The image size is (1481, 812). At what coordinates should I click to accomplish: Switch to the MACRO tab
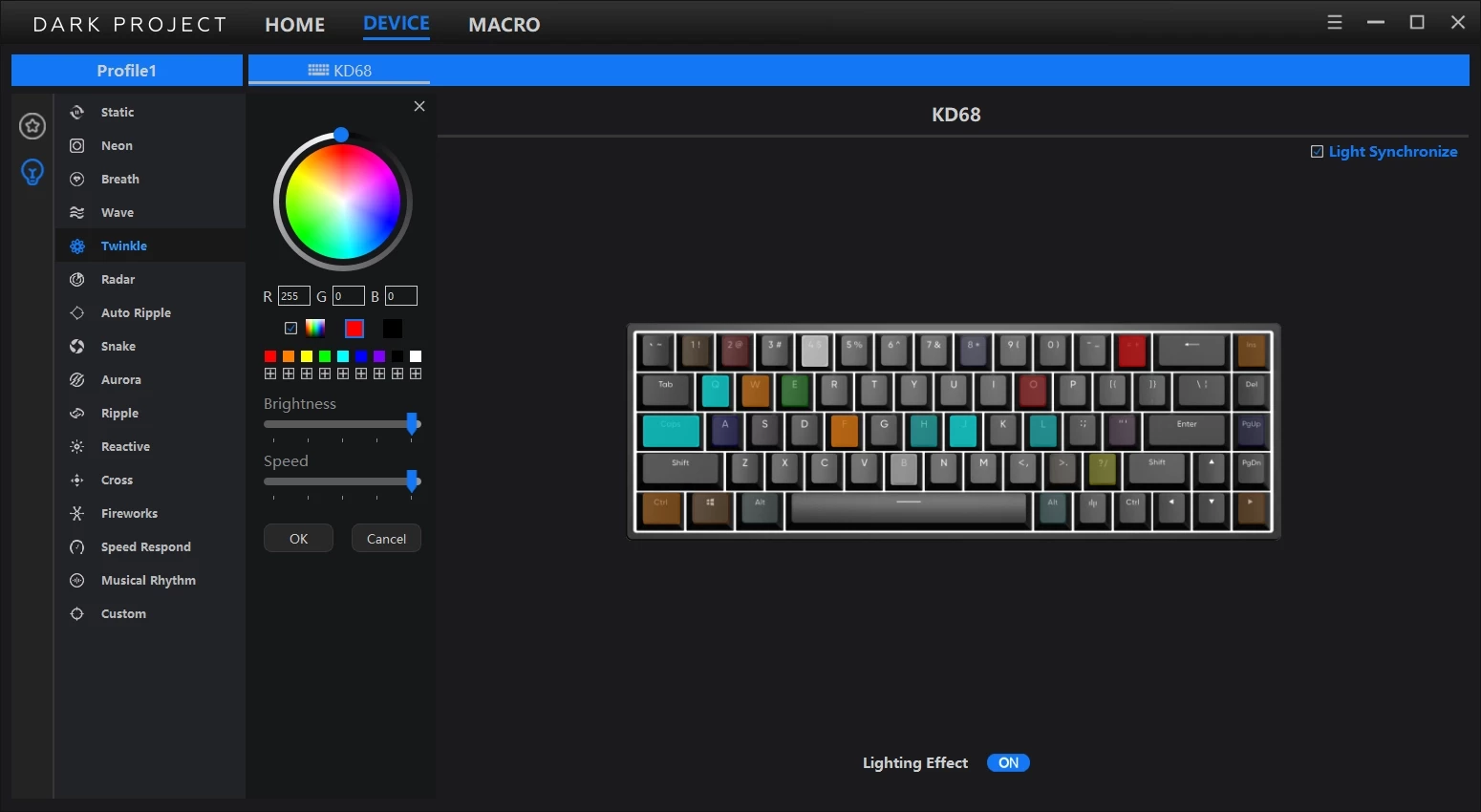point(504,25)
